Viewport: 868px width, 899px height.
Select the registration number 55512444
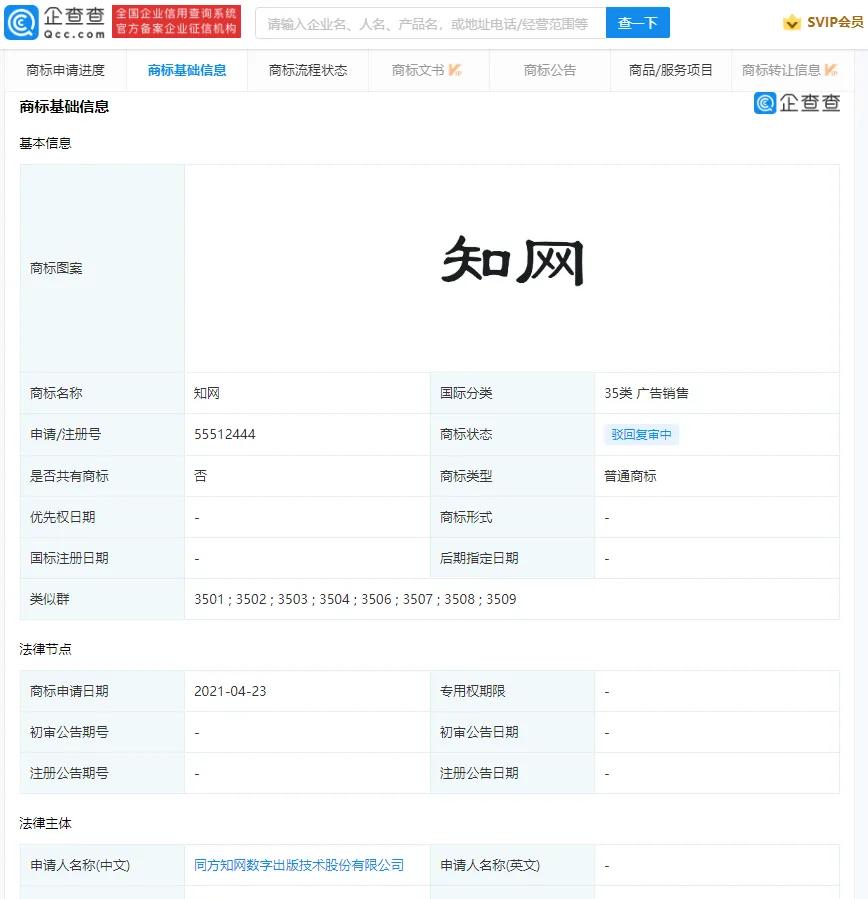coord(225,435)
